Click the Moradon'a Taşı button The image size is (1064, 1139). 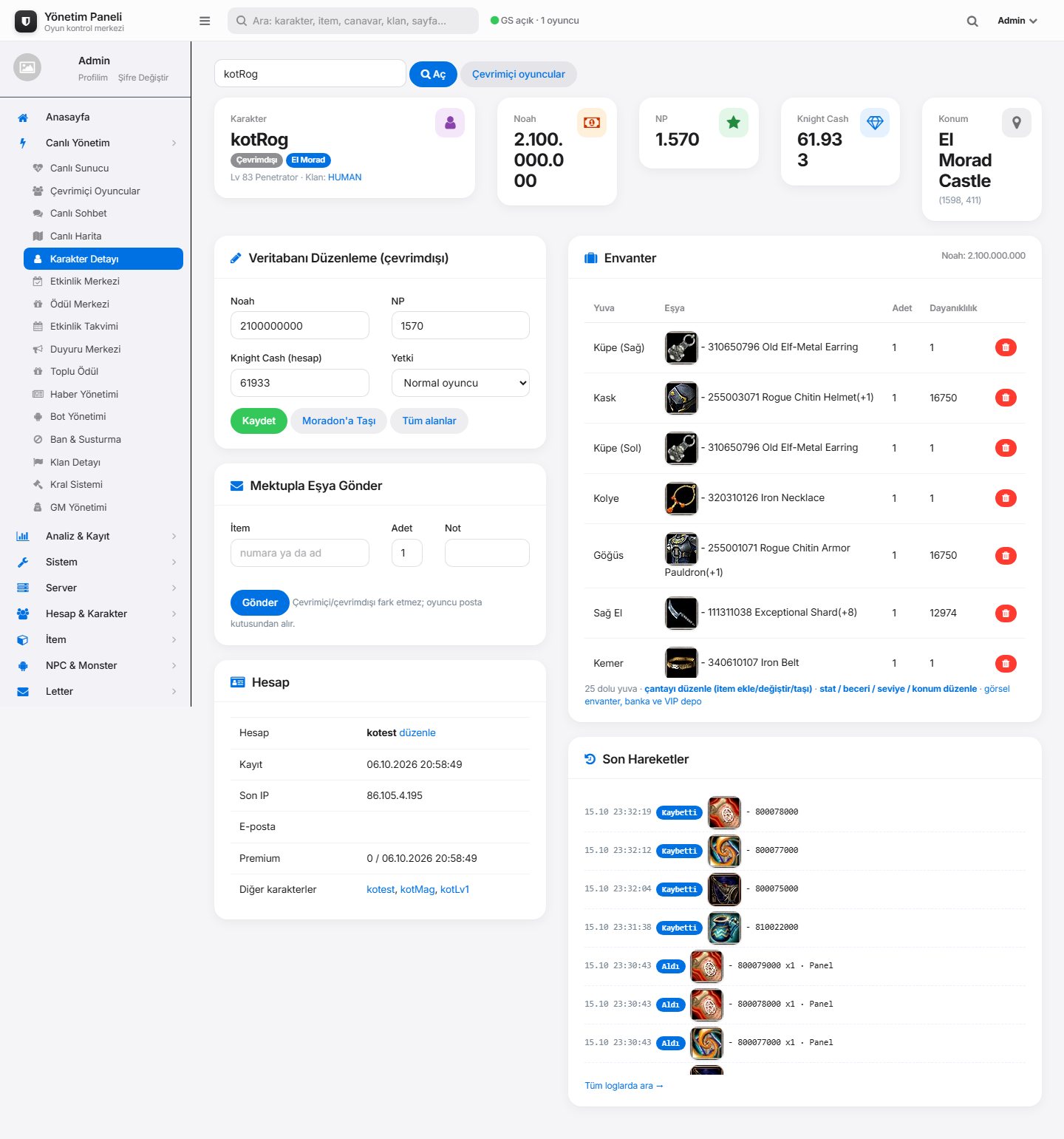click(338, 421)
